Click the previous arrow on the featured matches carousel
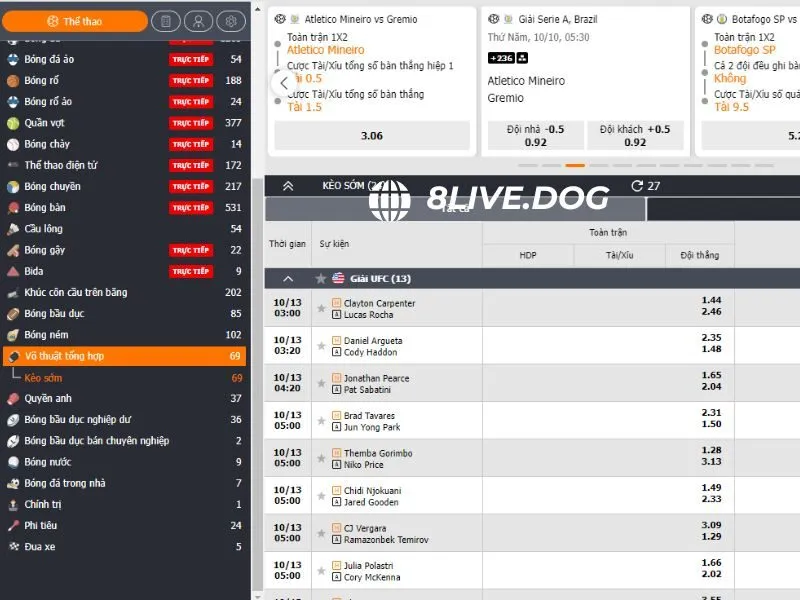800x600 pixels. point(284,83)
